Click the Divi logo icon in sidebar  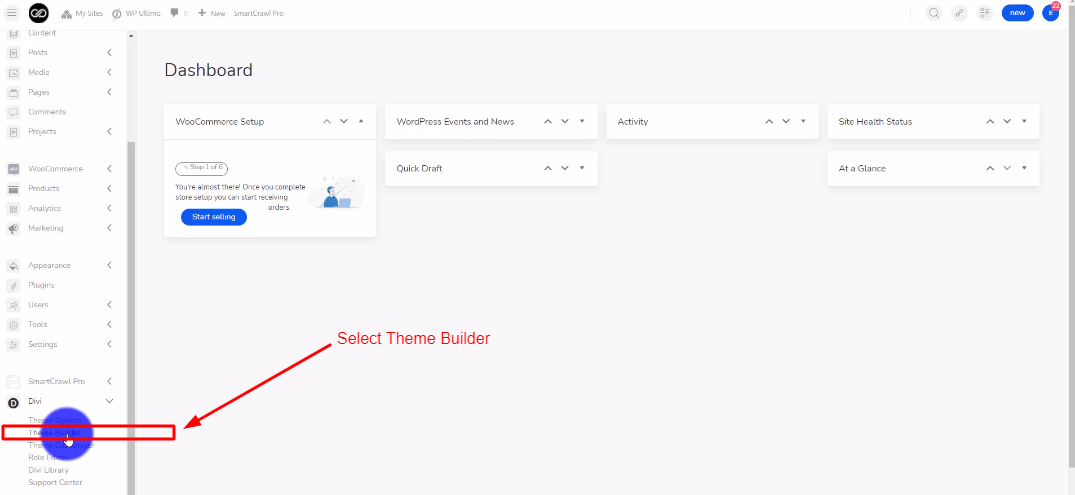coord(13,402)
